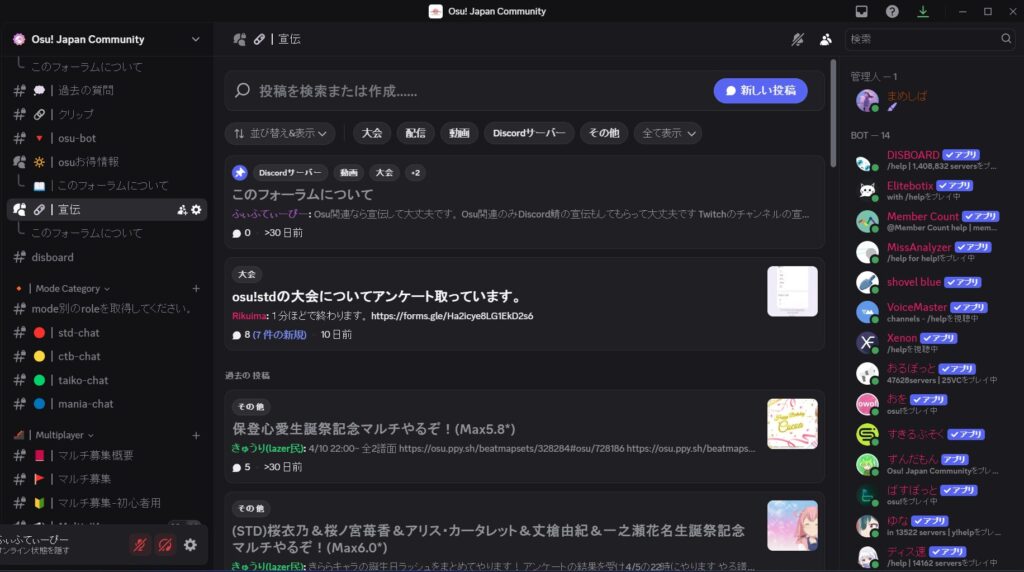The image size is (1024, 572).
Task: Open the taiko-chat channel
Action: 107,380
